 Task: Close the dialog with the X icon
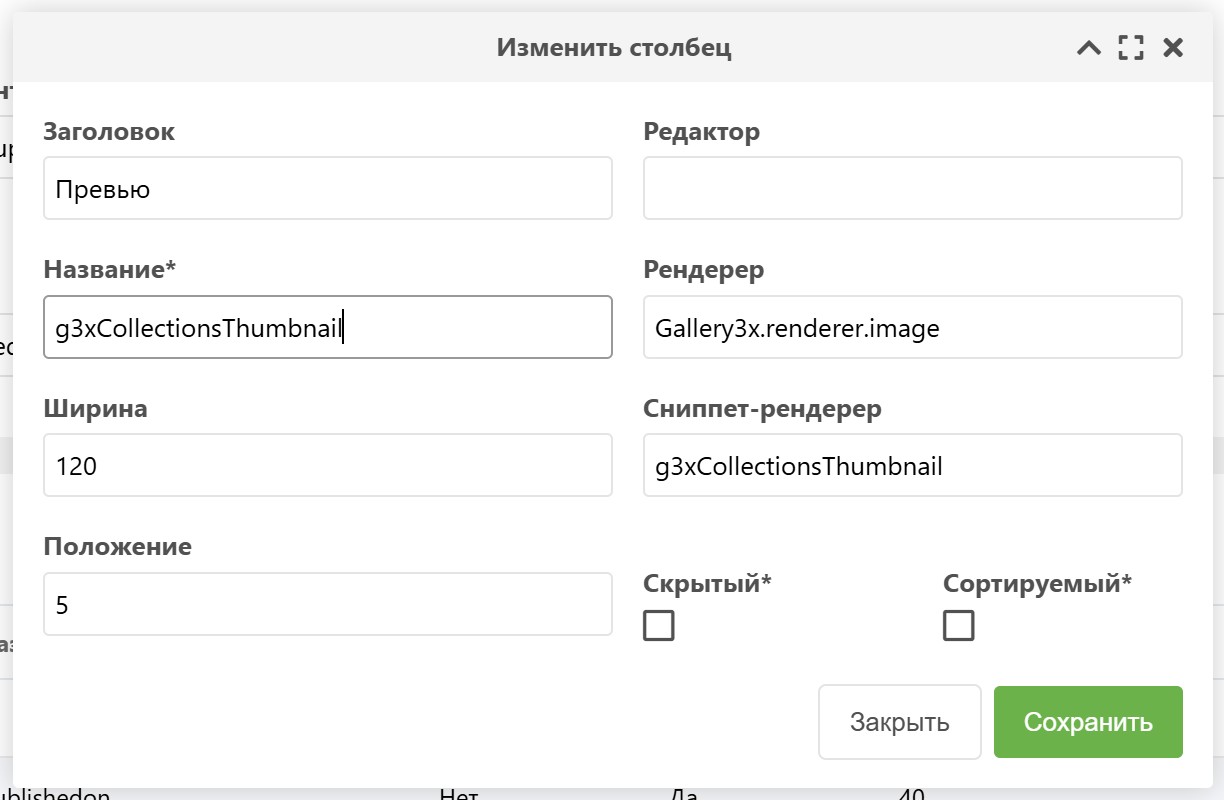click(x=1173, y=48)
